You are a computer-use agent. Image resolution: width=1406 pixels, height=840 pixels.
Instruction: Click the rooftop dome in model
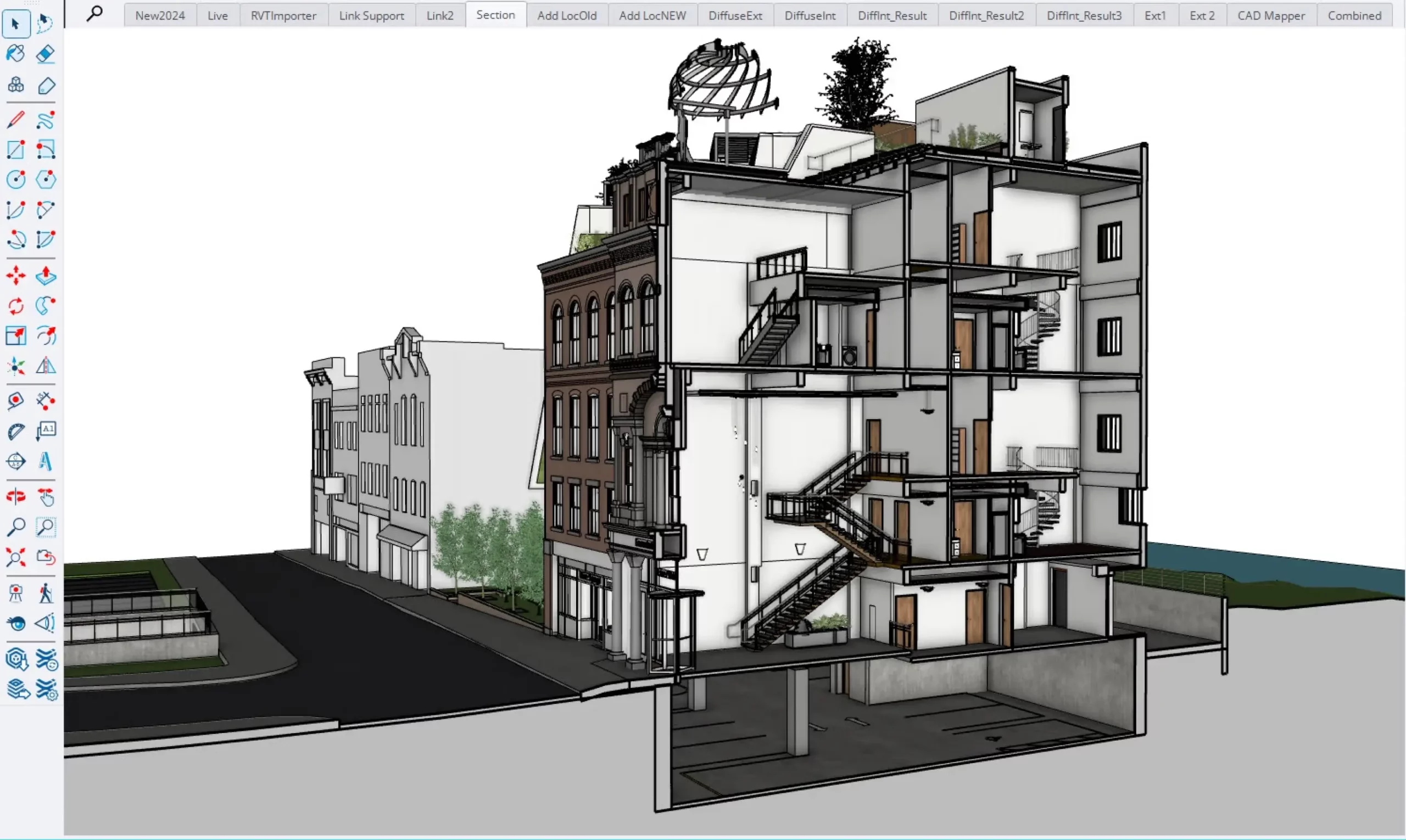pos(719,85)
